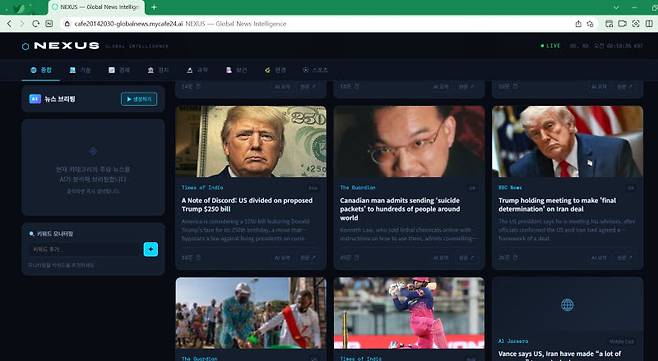Open the browser's web capture window icon
This screenshot has height=361, width=658.
(x=609, y=24)
